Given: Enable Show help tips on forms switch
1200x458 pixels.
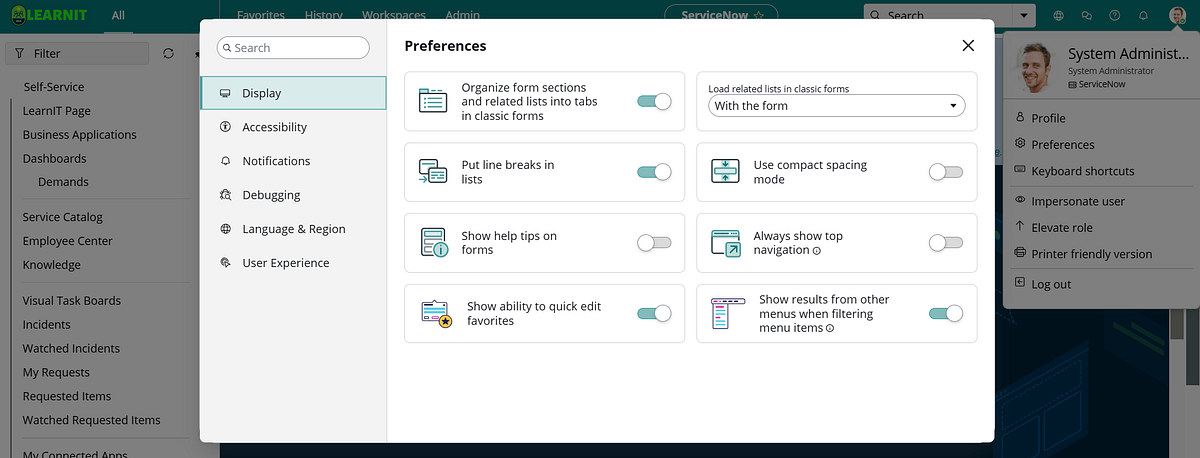Looking at the screenshot, I should (x=654, y=243).
